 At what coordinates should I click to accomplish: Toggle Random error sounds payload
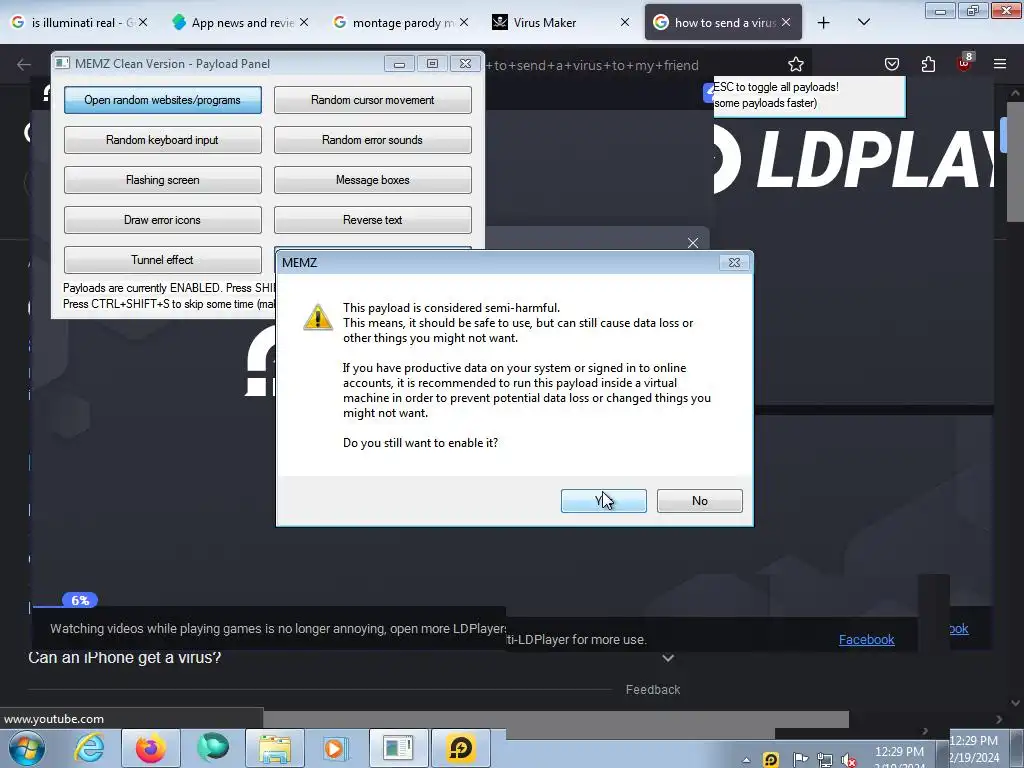372,140
